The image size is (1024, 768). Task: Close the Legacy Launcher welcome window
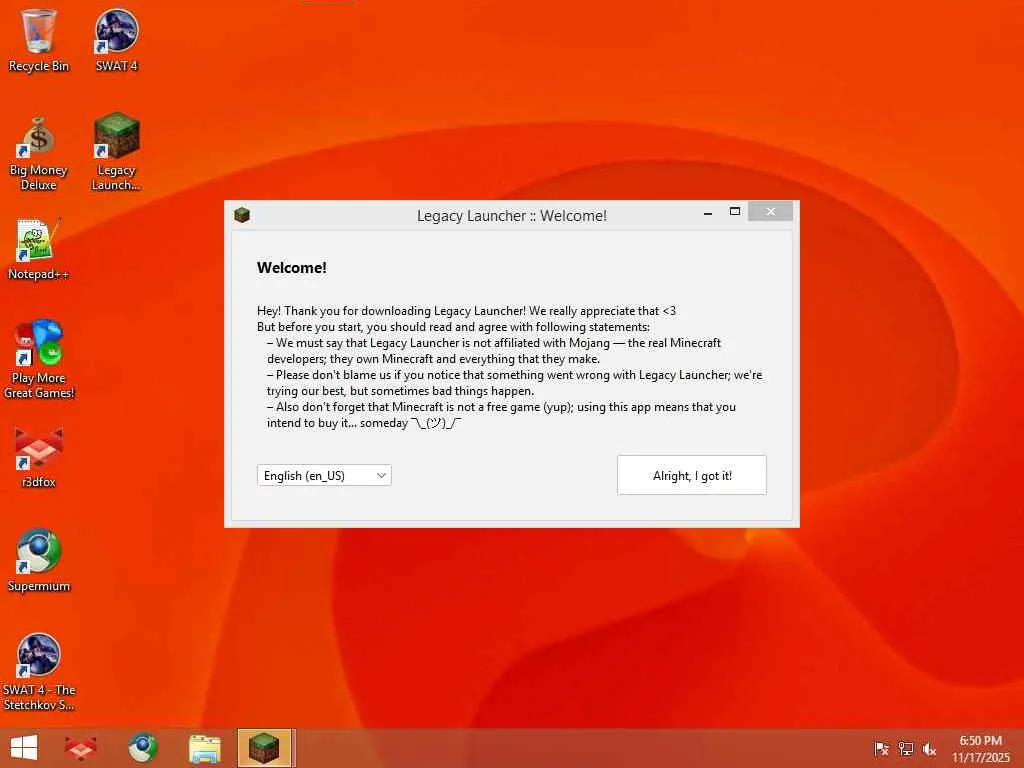point(771,212)
